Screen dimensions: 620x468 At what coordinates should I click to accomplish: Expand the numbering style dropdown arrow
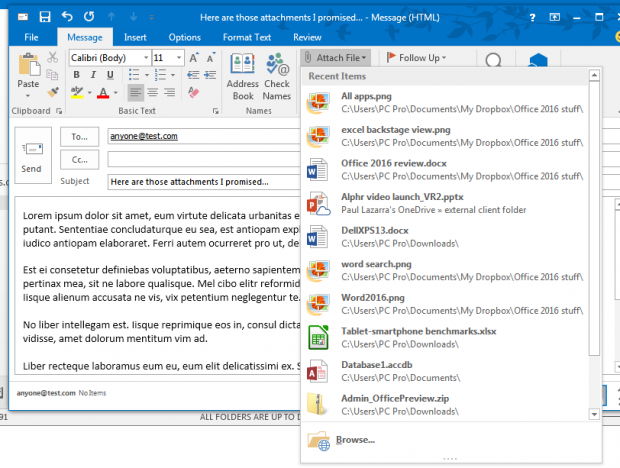point(173,75)
